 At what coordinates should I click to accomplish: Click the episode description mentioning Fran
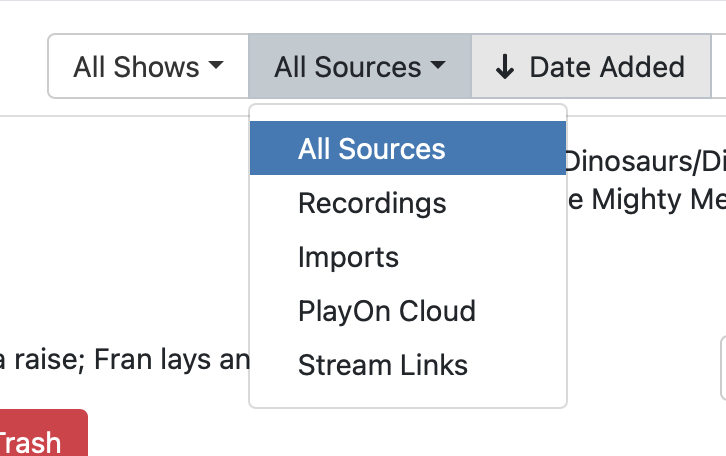click(x=124, y=359)
